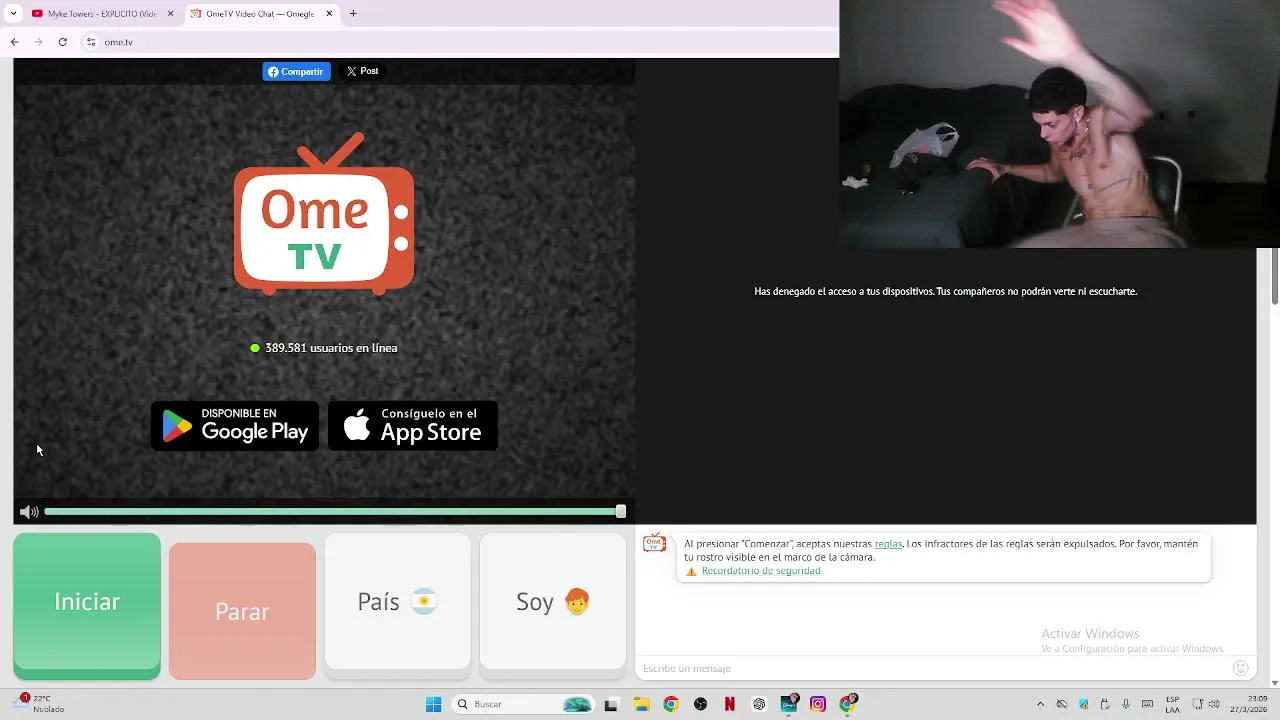Screen dimensions: 1280x720
Task: Stop the chat with Parar
Action: pos(242,611)
